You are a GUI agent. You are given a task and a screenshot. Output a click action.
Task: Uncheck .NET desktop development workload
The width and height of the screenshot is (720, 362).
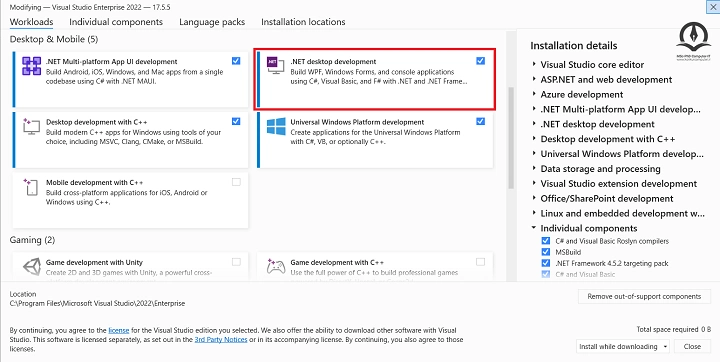(480, 61)
